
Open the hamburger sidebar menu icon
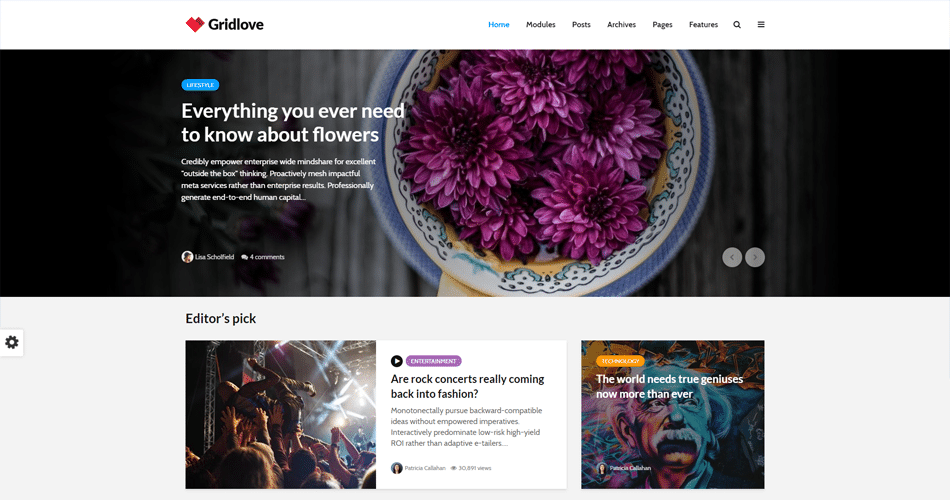[761, 25]
